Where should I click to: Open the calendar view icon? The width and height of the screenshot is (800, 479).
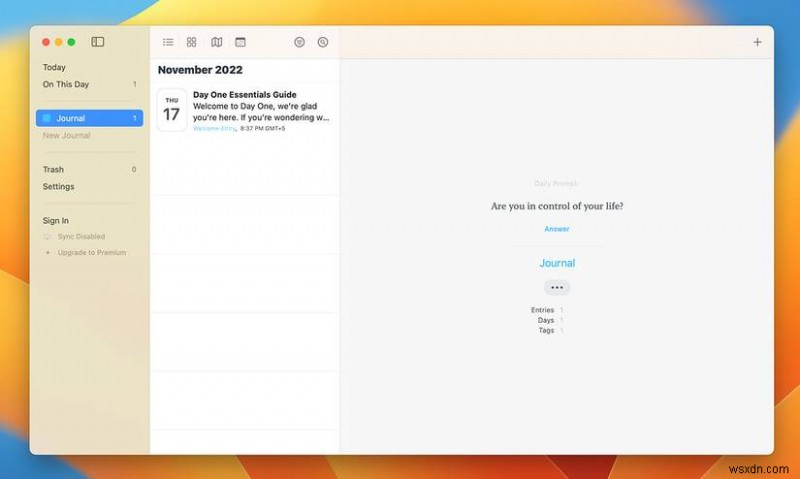pos(240,42)
